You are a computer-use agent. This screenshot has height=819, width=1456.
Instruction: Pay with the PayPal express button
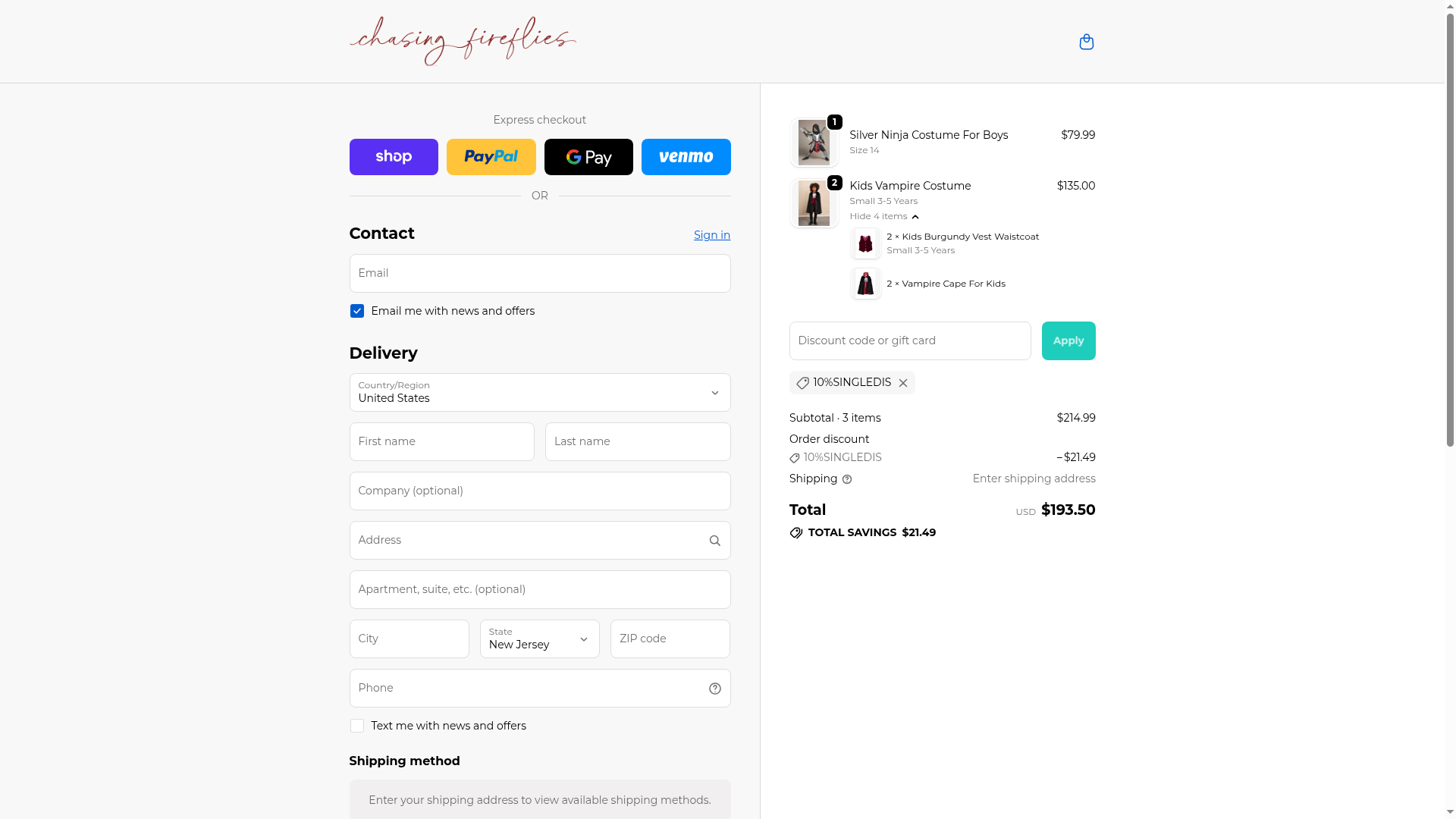[x=491, y=157]
